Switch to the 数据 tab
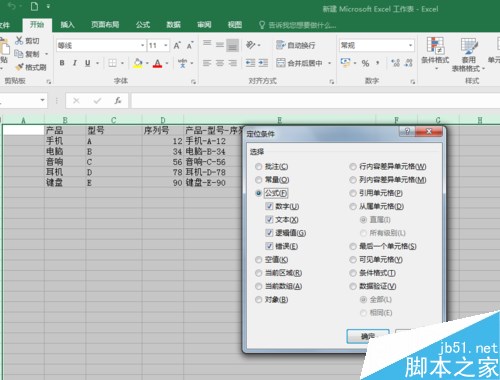500x380 pixels. (x=173, y=24)
